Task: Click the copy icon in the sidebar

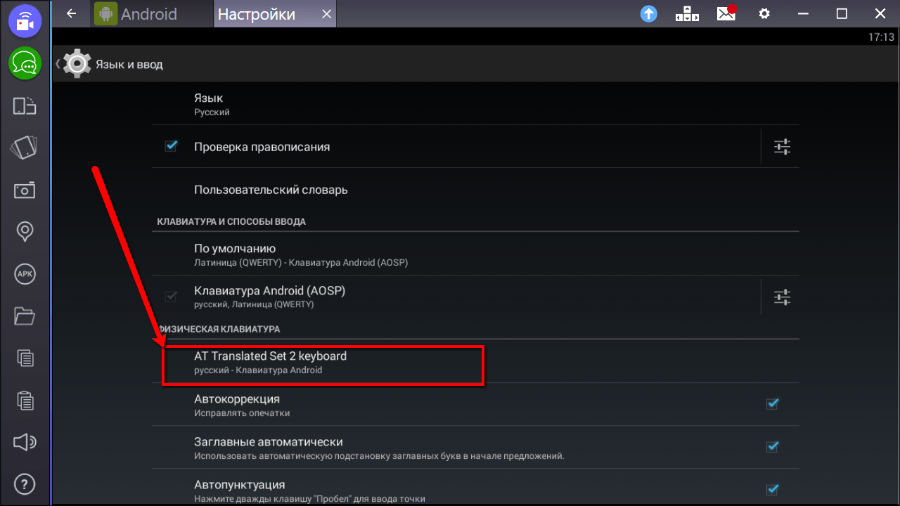Action: coord(25,359)
